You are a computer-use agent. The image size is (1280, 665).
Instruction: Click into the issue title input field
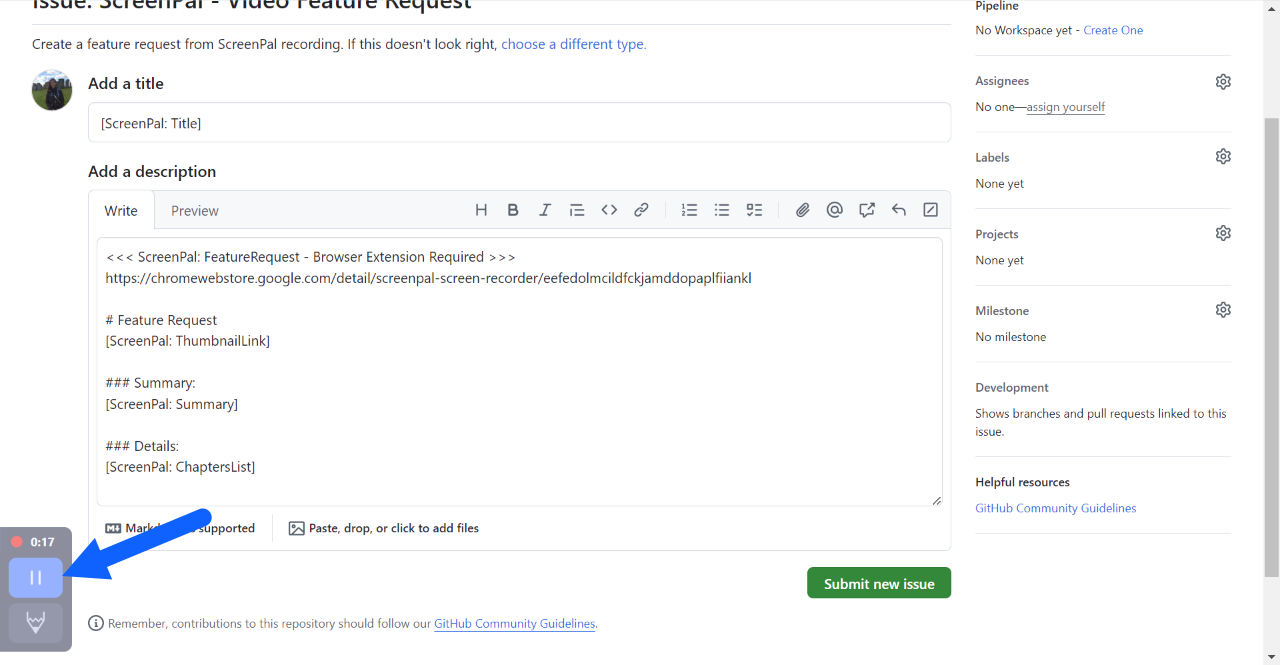(519, 122)
